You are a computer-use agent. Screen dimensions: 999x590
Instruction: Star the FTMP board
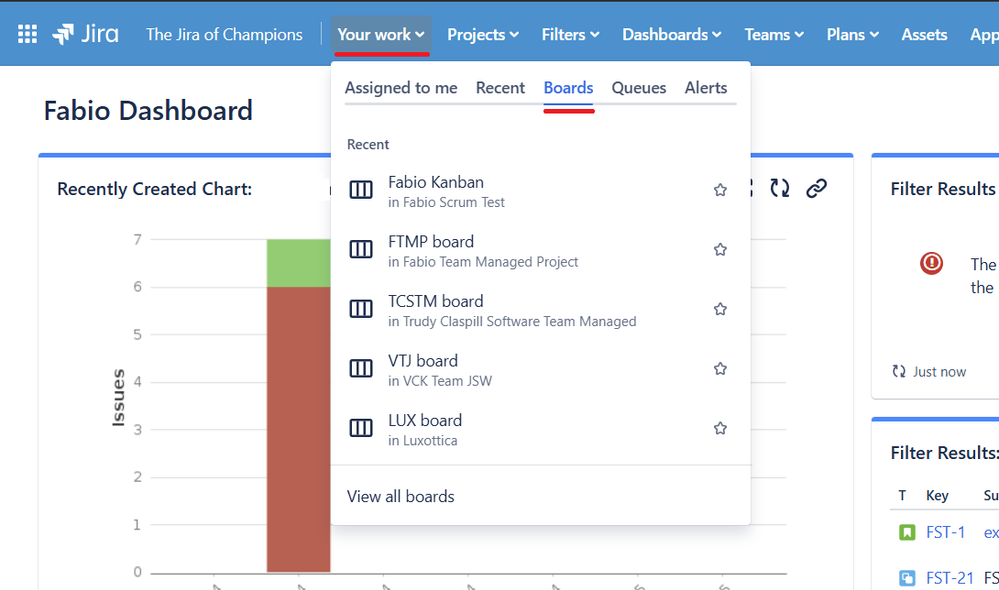pos(720,250)
